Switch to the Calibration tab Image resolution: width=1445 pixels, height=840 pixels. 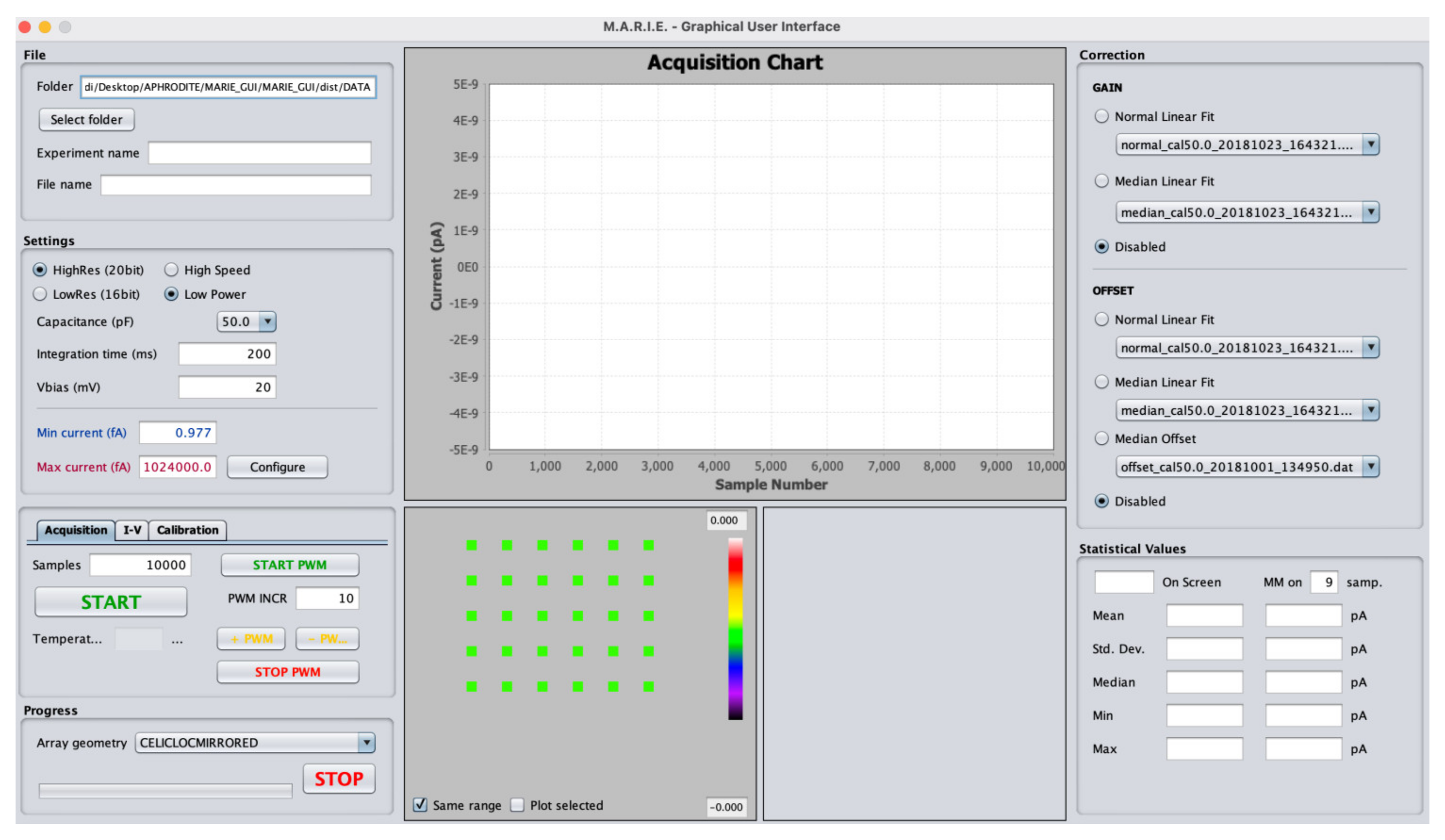pyautogui.click(x=188, y=530)
